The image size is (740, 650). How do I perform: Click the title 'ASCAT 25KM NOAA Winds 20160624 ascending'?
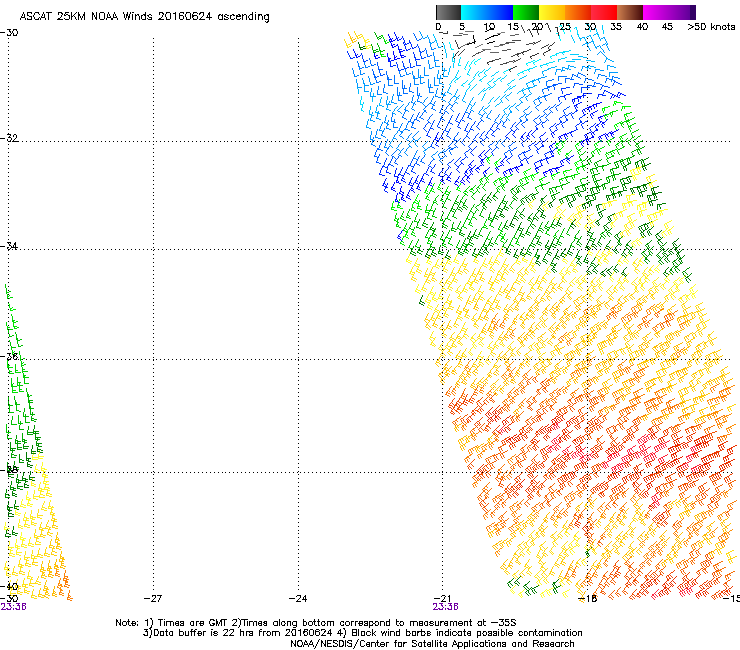click(x=144, y=17)
